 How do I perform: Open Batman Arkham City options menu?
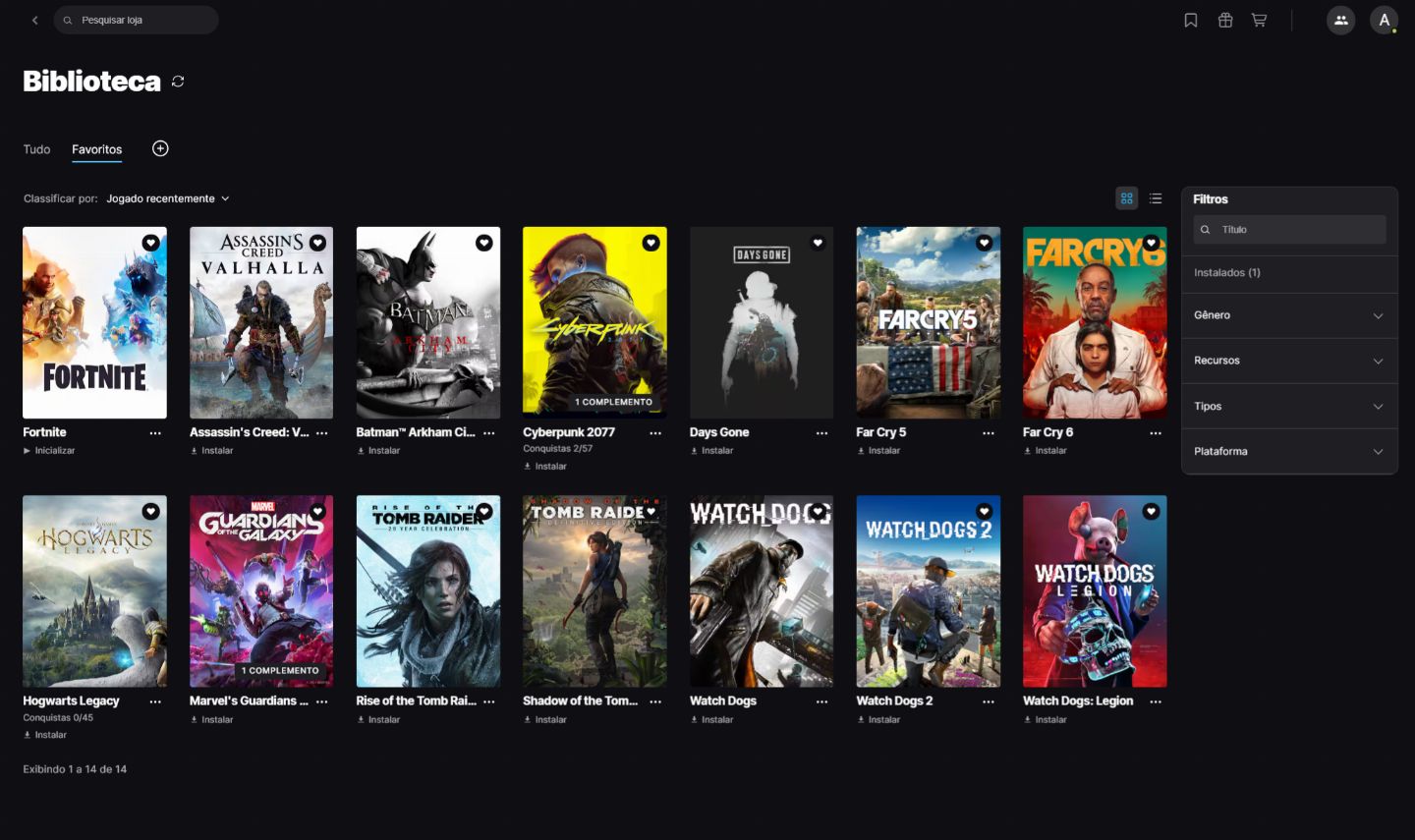click(488, 433)
